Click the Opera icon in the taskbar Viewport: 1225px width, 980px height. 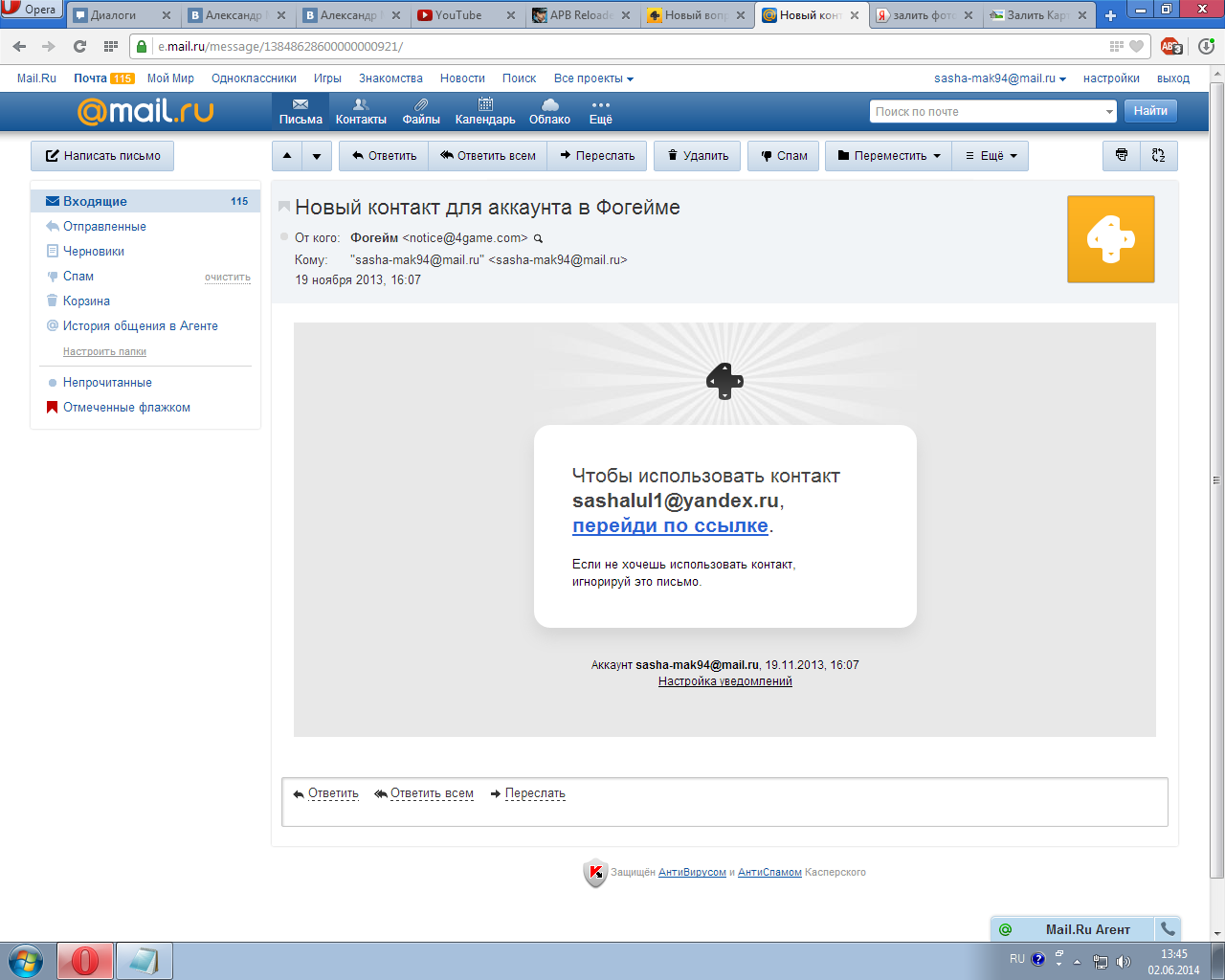point(85,961)
